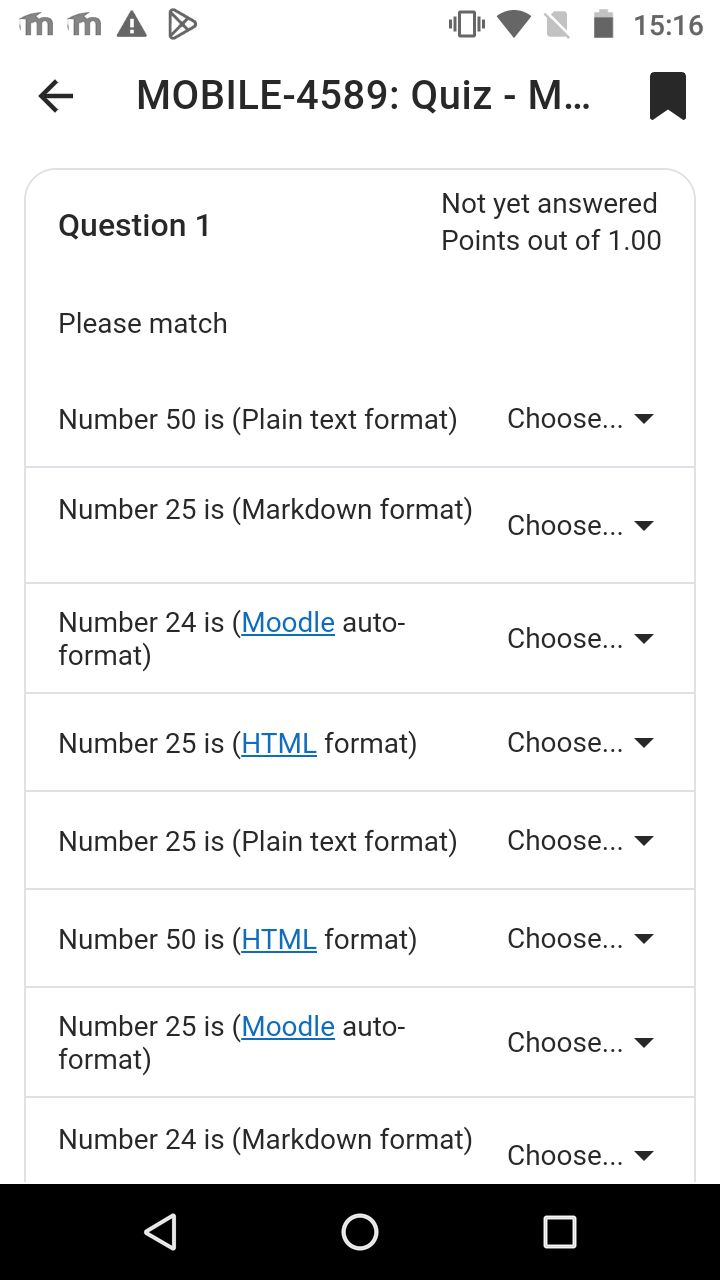
Task: Tap the Play Store status bar icon
Action: tap(181, 24)
